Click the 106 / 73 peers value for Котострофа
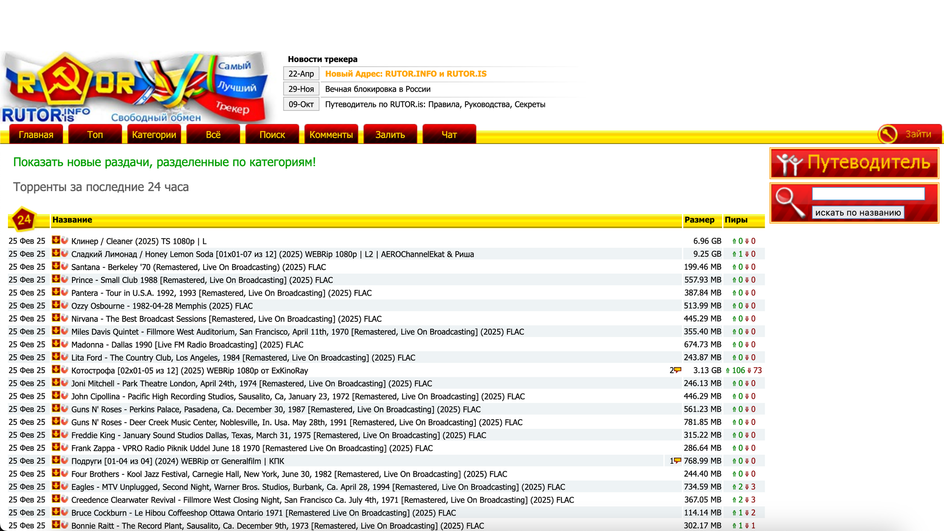This screenshot has width=944, height=531. coord(744,370)
